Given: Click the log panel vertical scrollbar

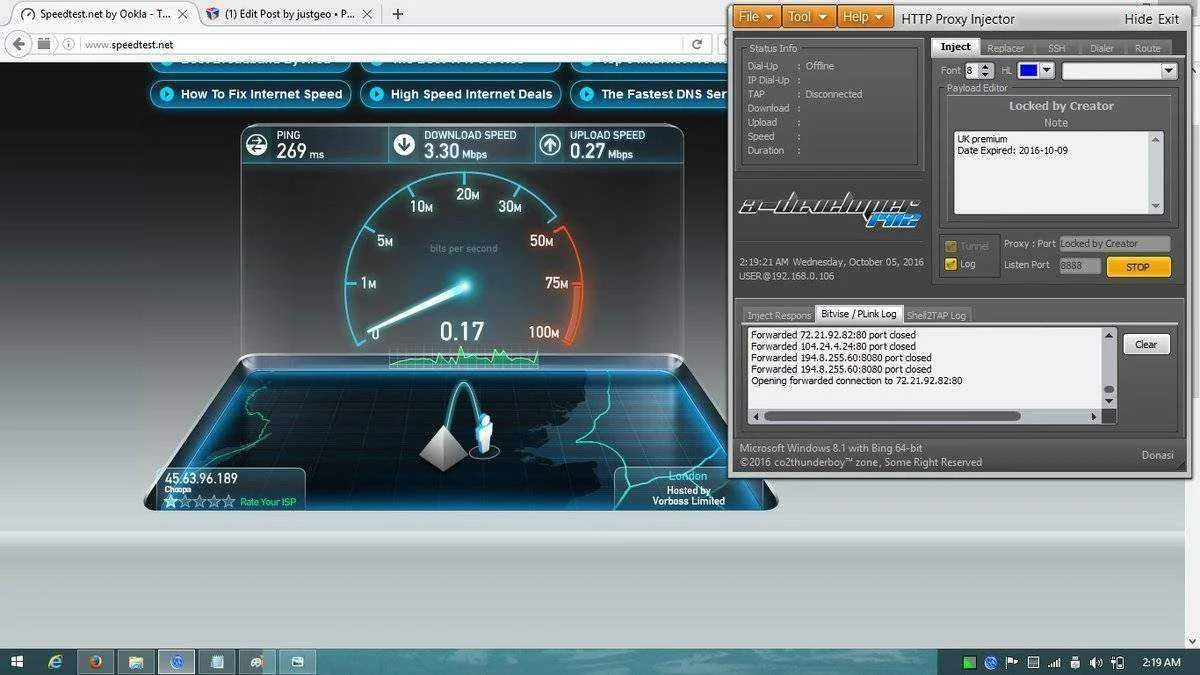Looking at the screenshot, I should (1109, 367).
